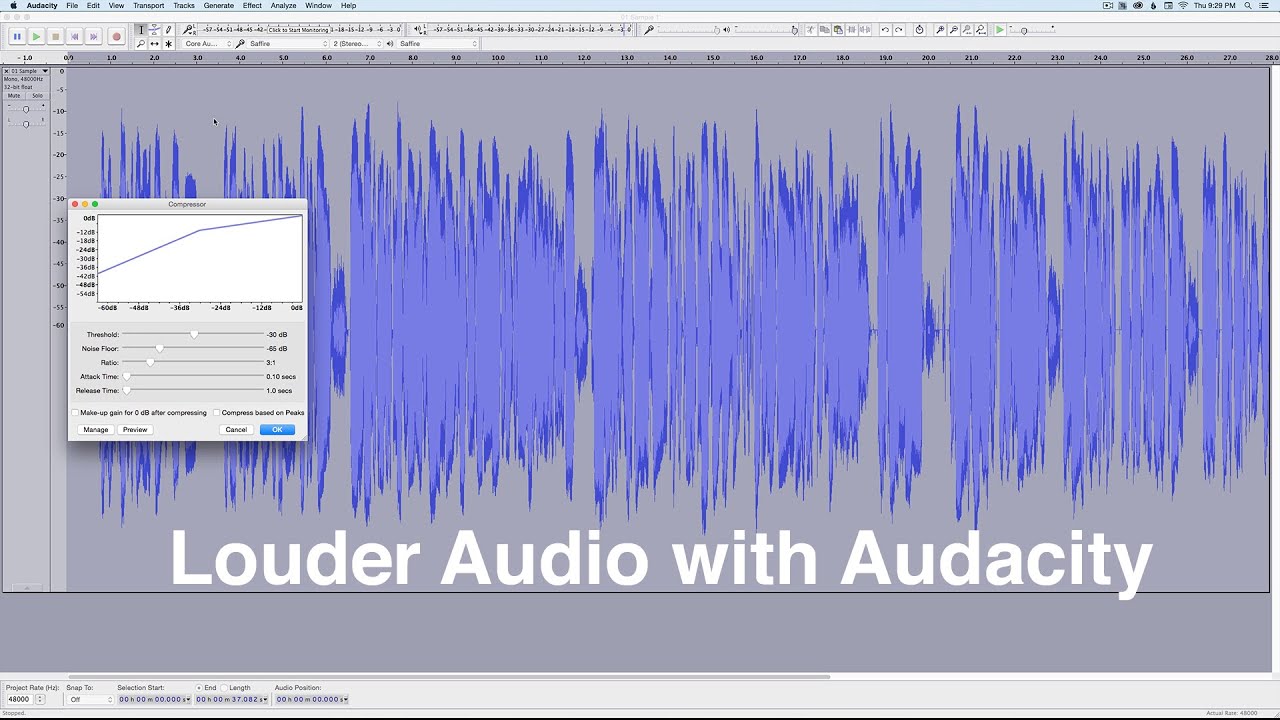Click the Sync-Lock tracks clock icon

click(x=920, y=30)
